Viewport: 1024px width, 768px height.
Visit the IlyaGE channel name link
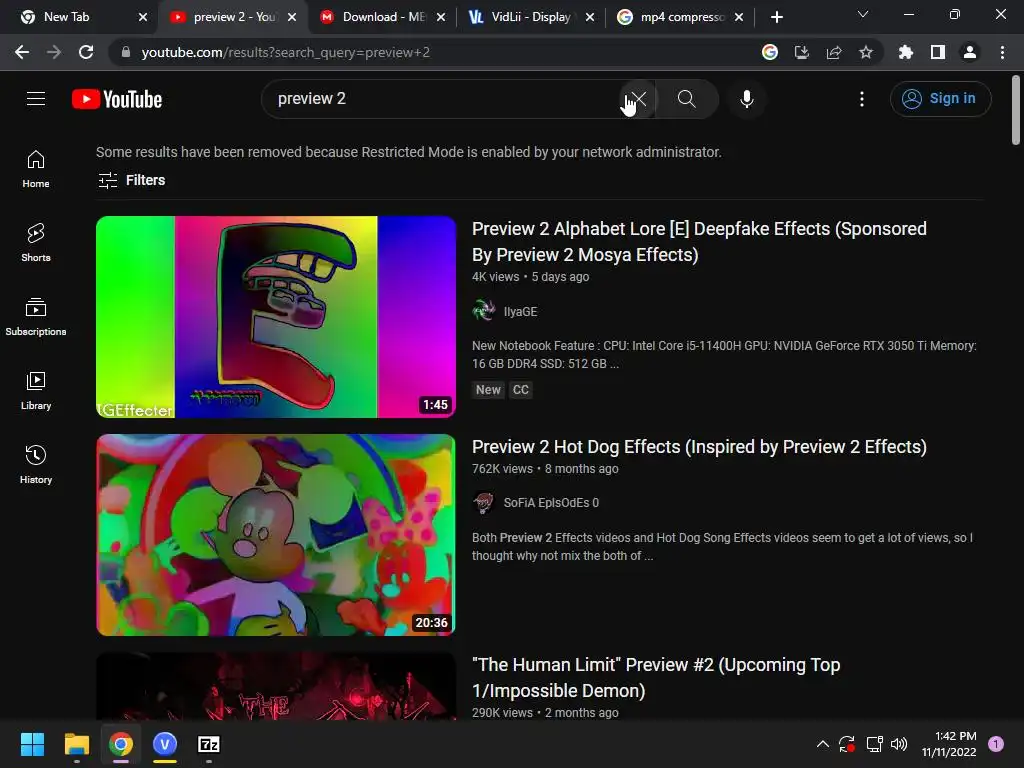click(520, 312)
